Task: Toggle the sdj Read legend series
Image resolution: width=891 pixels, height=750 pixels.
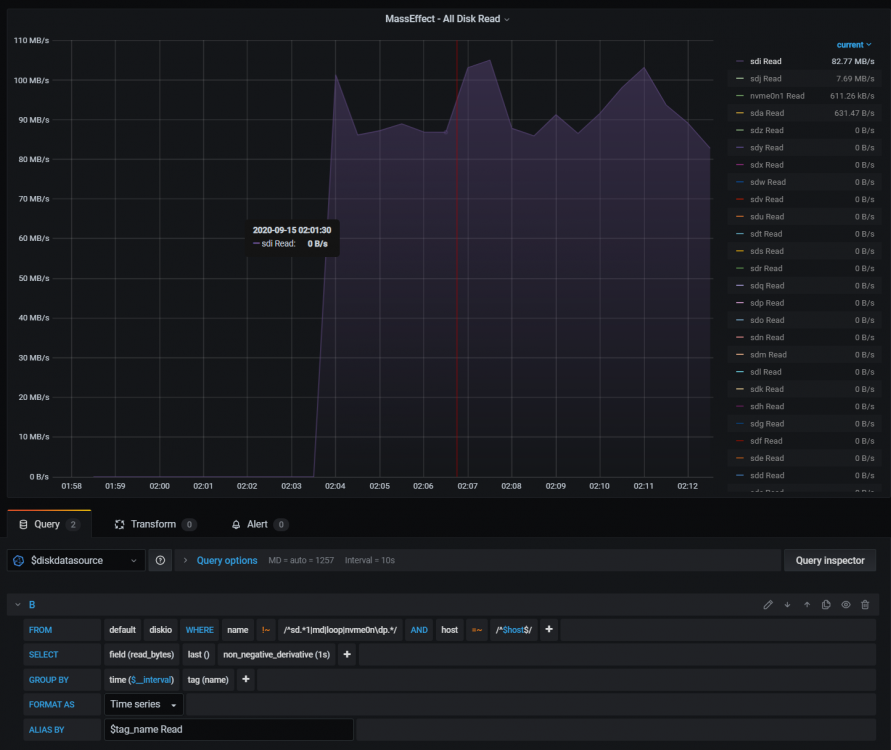Action: tap(765, 78)
